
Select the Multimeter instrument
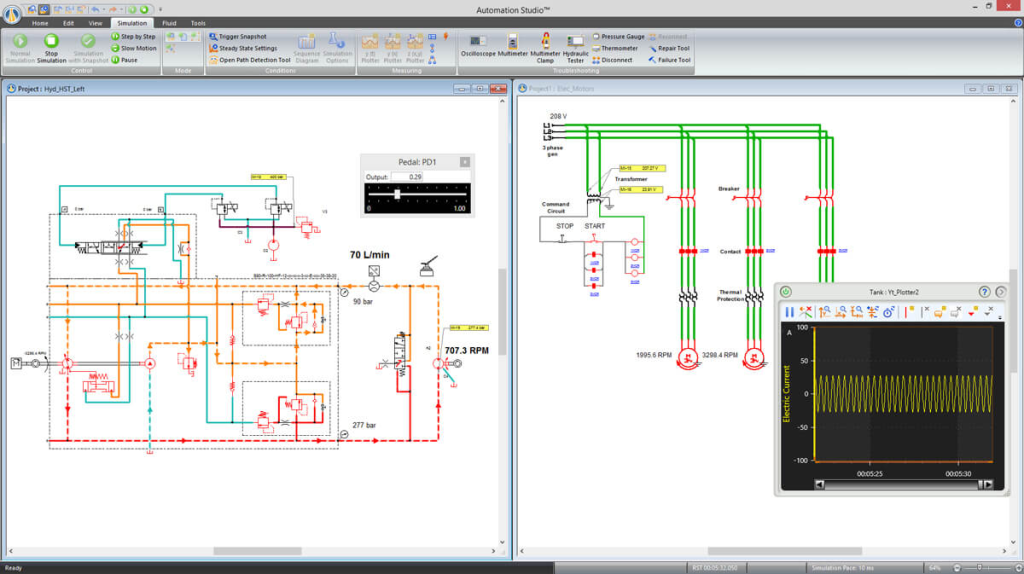pos(513,46)
